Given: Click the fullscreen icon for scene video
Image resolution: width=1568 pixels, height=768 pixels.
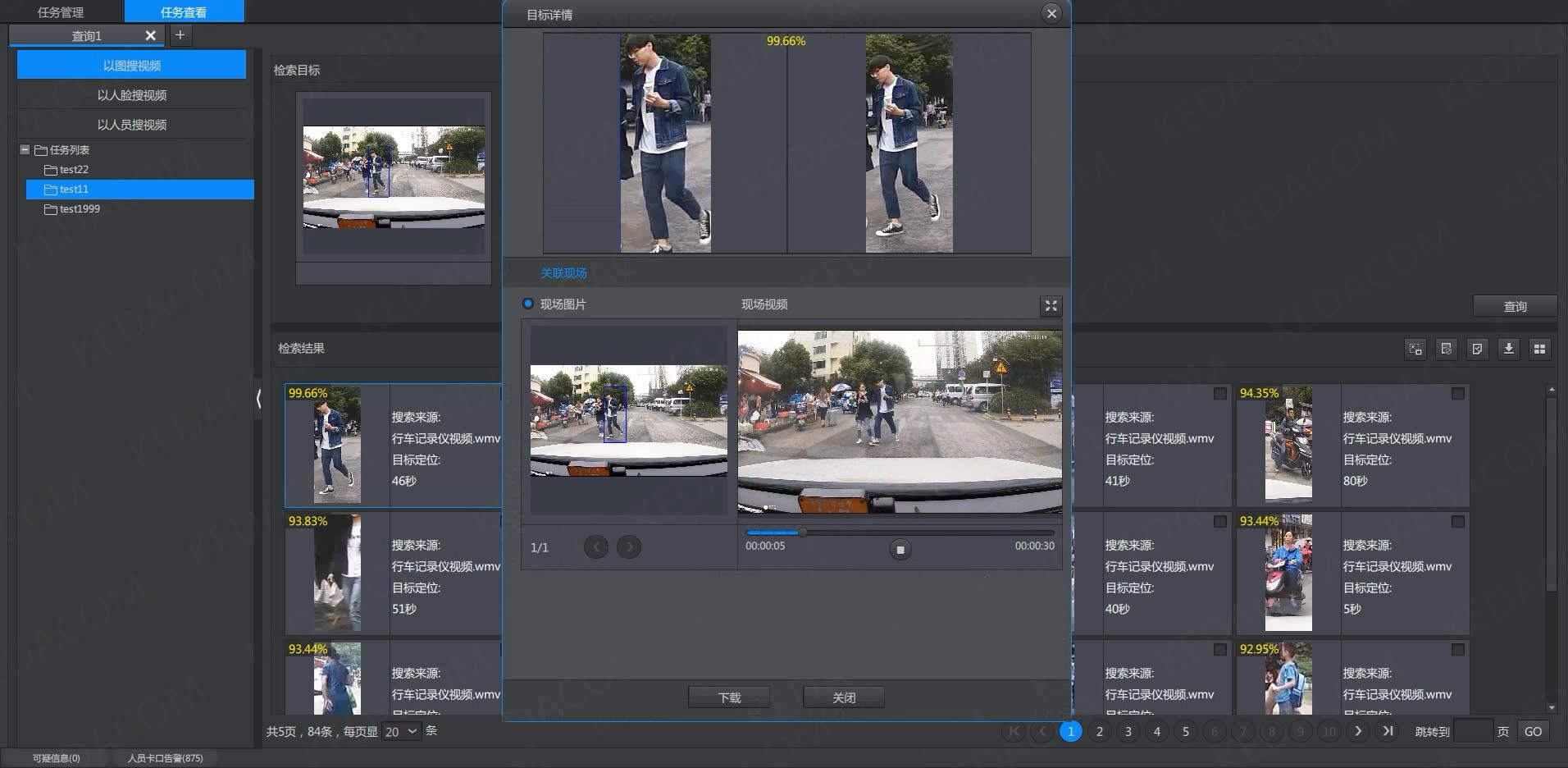Looking at the screenshot, I should click(1051, 306).
